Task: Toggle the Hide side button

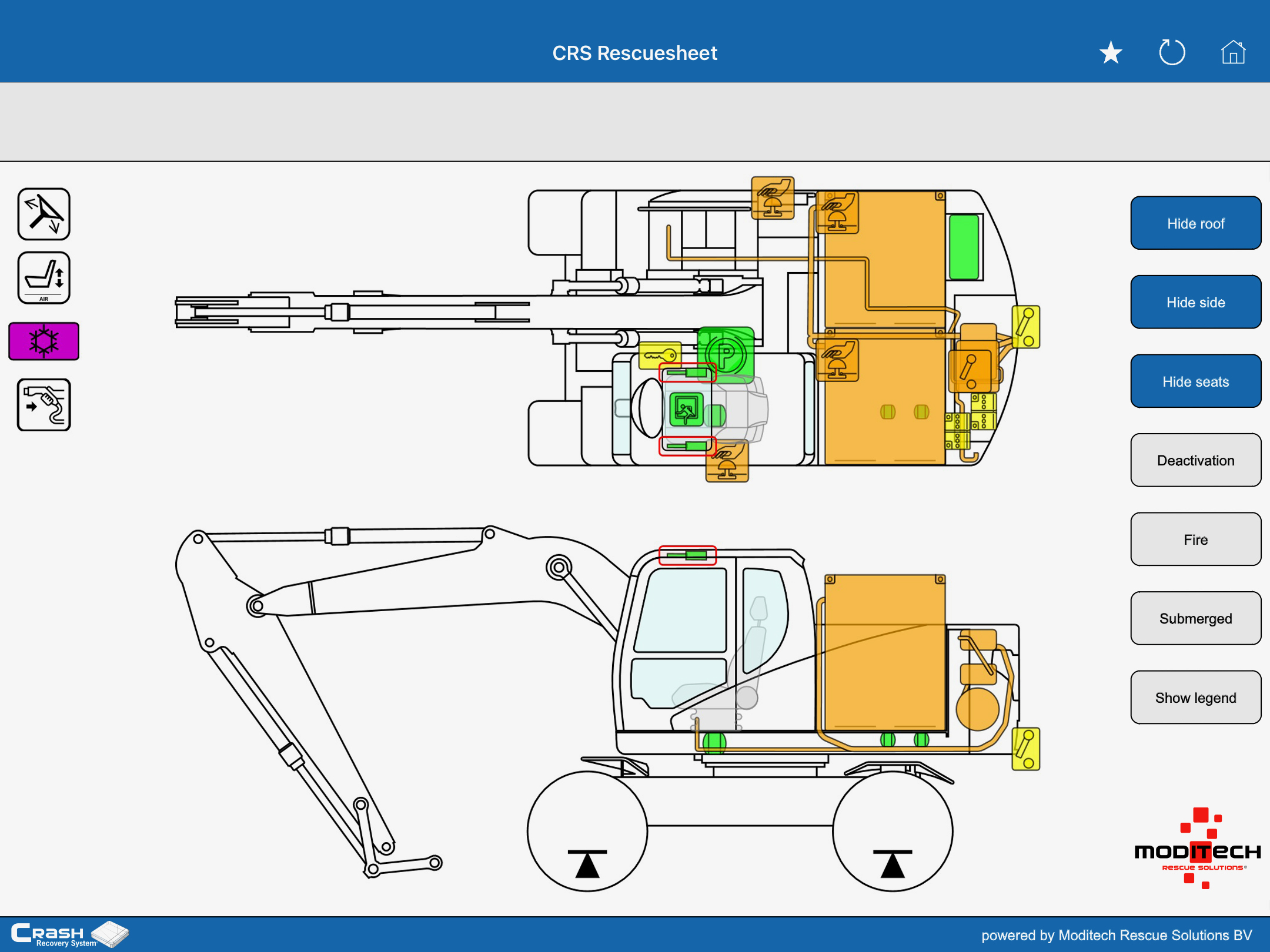Action: point(1195,303)
